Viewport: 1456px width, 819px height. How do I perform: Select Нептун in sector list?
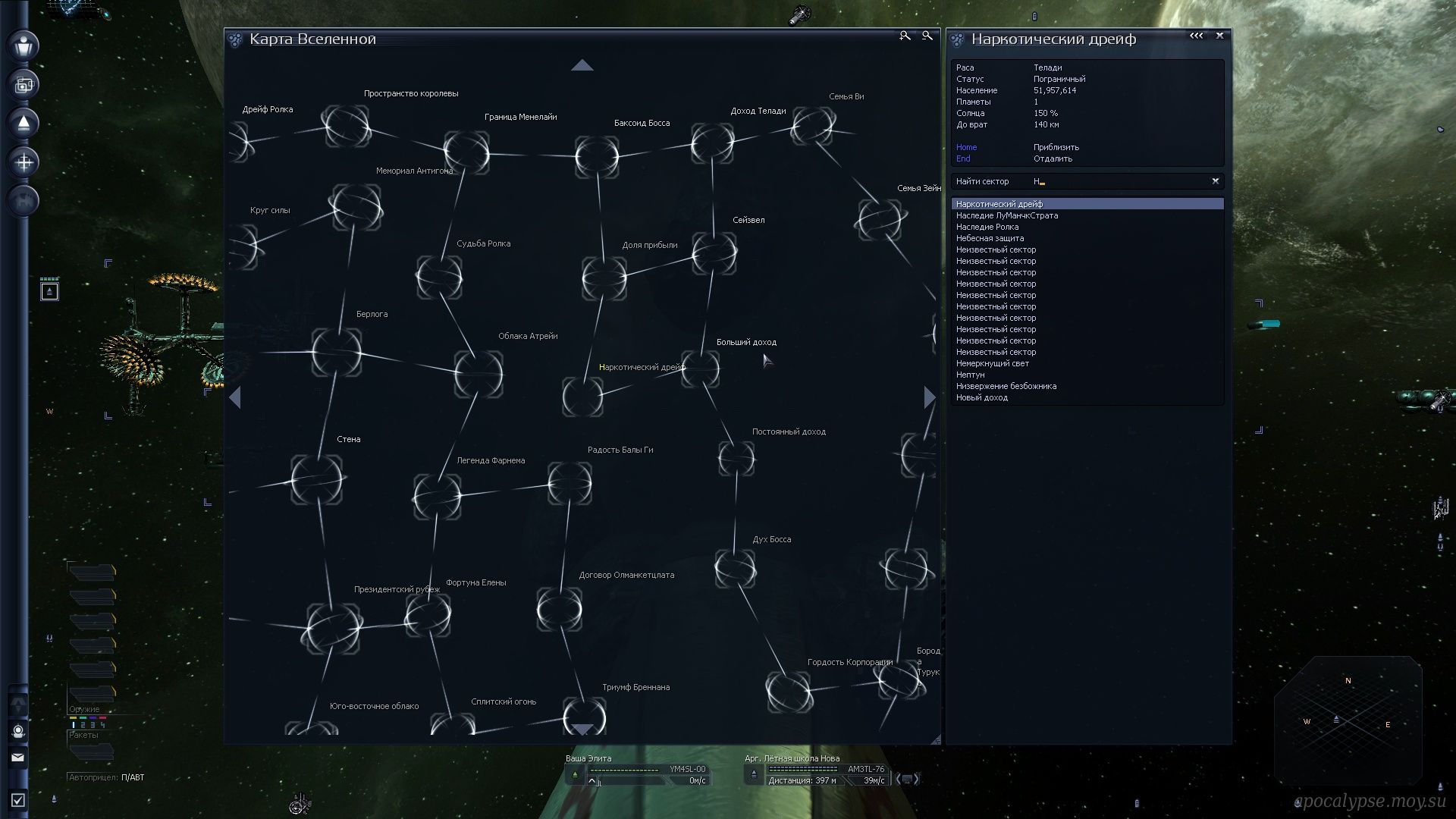tap(1087, 375)
